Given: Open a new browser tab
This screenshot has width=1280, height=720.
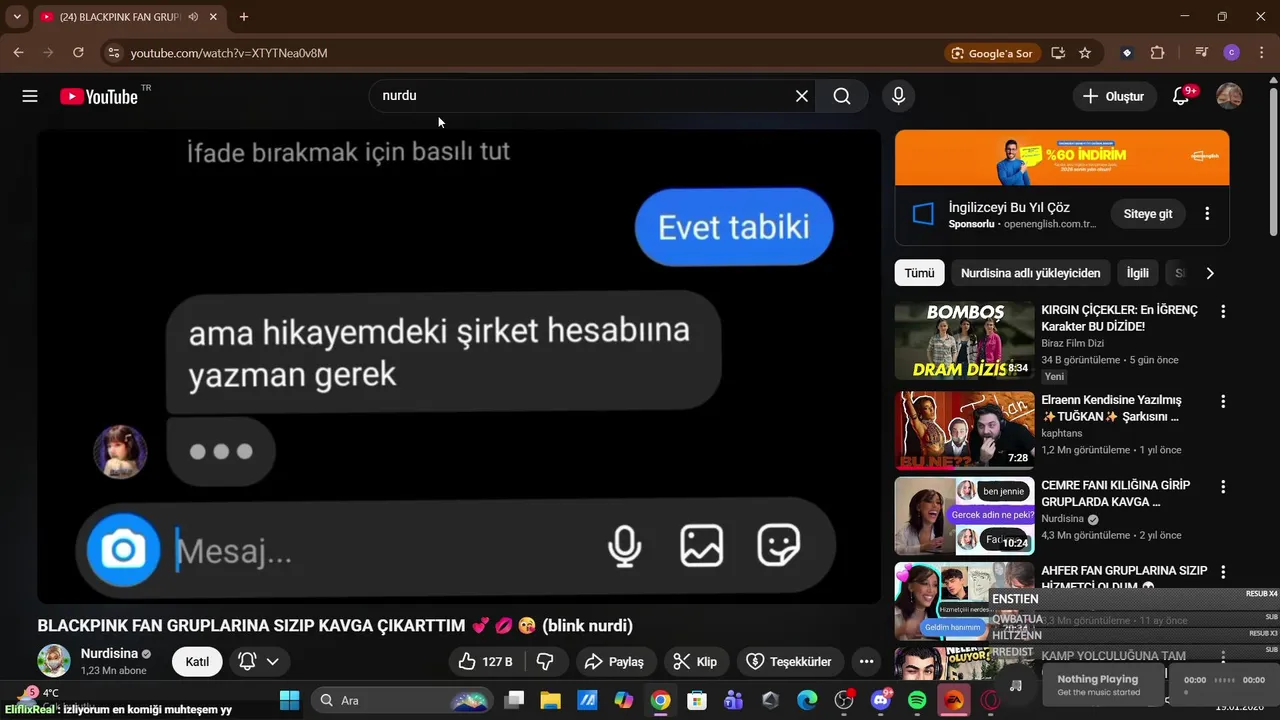Looking at the screenshot, I should click(x=244, y=17).
